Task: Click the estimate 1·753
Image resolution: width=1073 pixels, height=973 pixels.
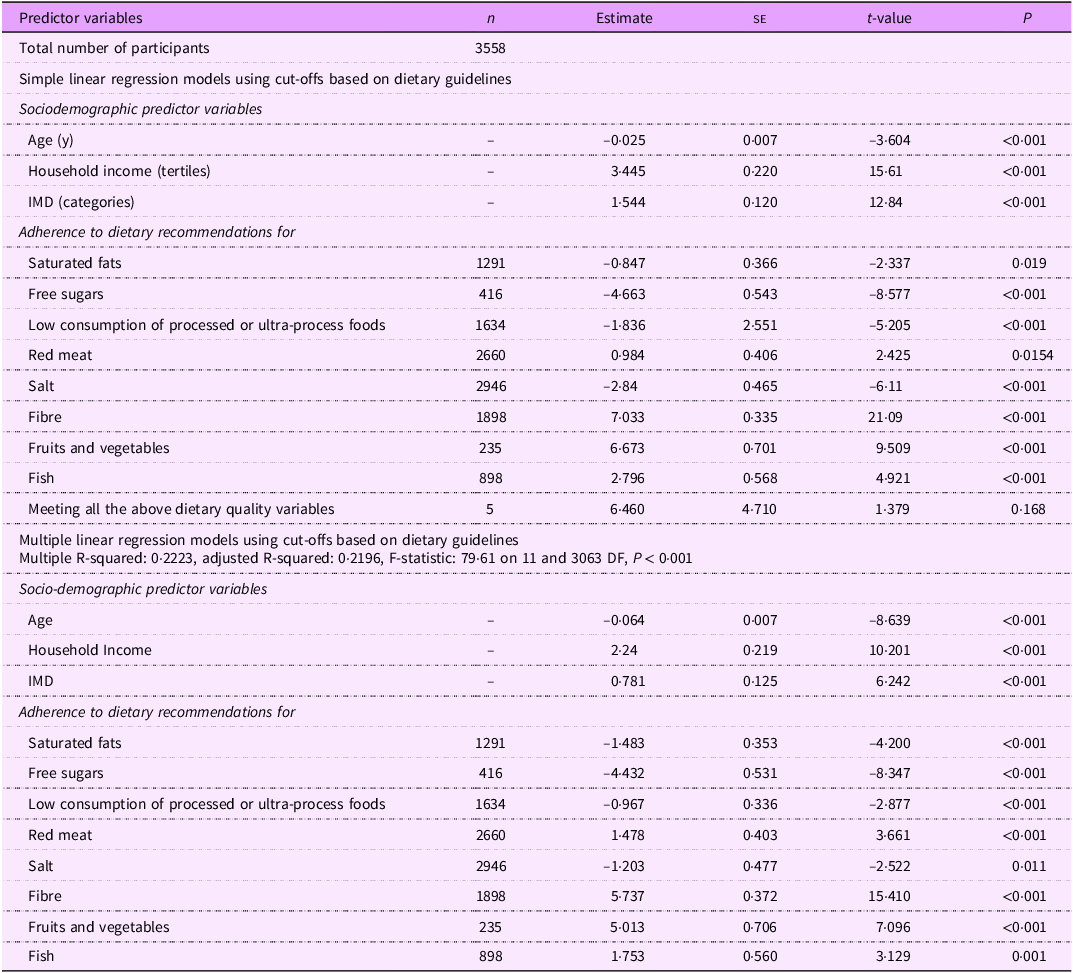Action: [628, 957]
